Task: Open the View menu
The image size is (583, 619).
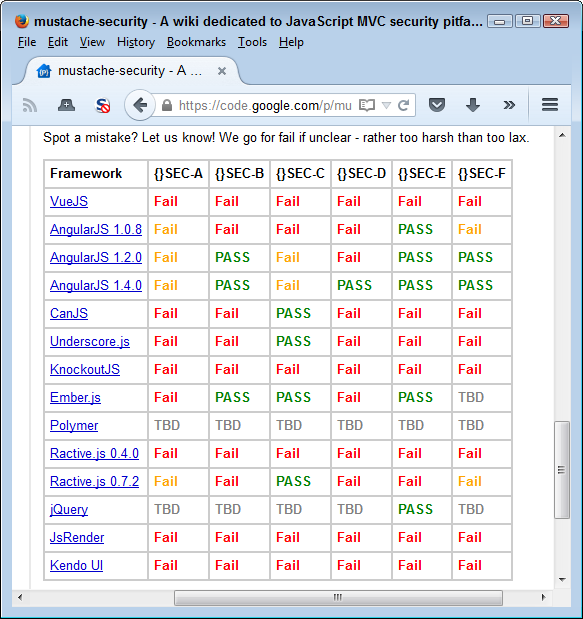Action: (92, 42)
